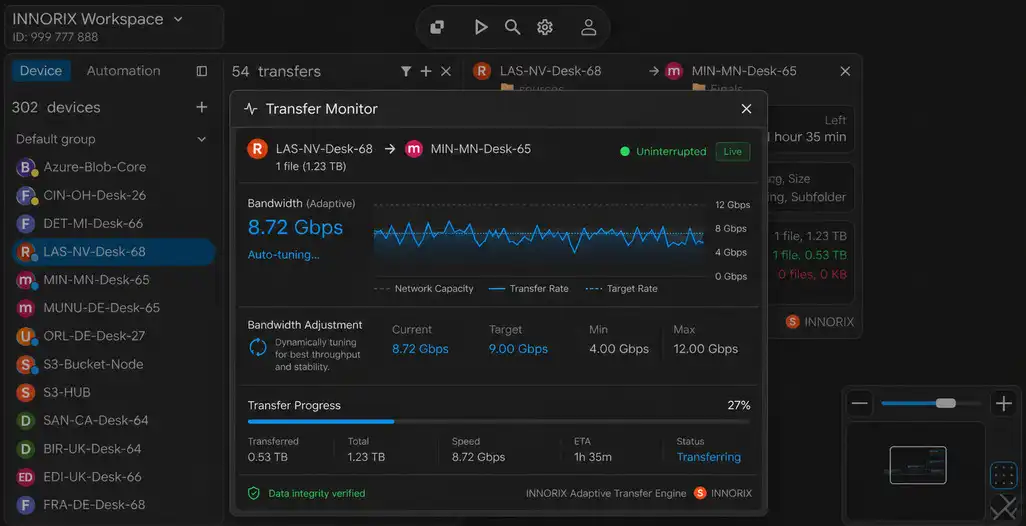Add a transfer with plus icon

pyautogui.click(x=426, y=71)
